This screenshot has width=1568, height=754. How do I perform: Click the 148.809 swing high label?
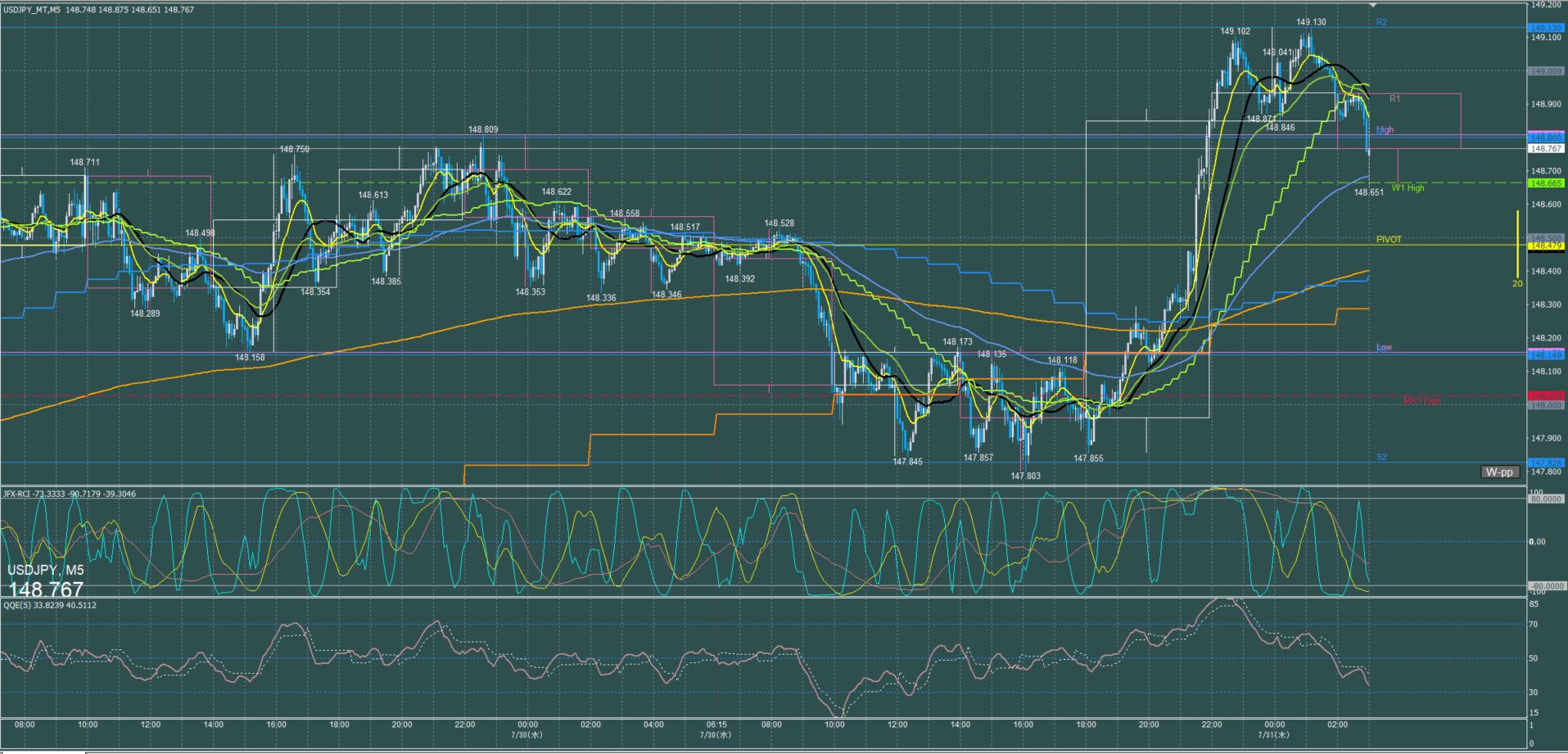point(483,129)
